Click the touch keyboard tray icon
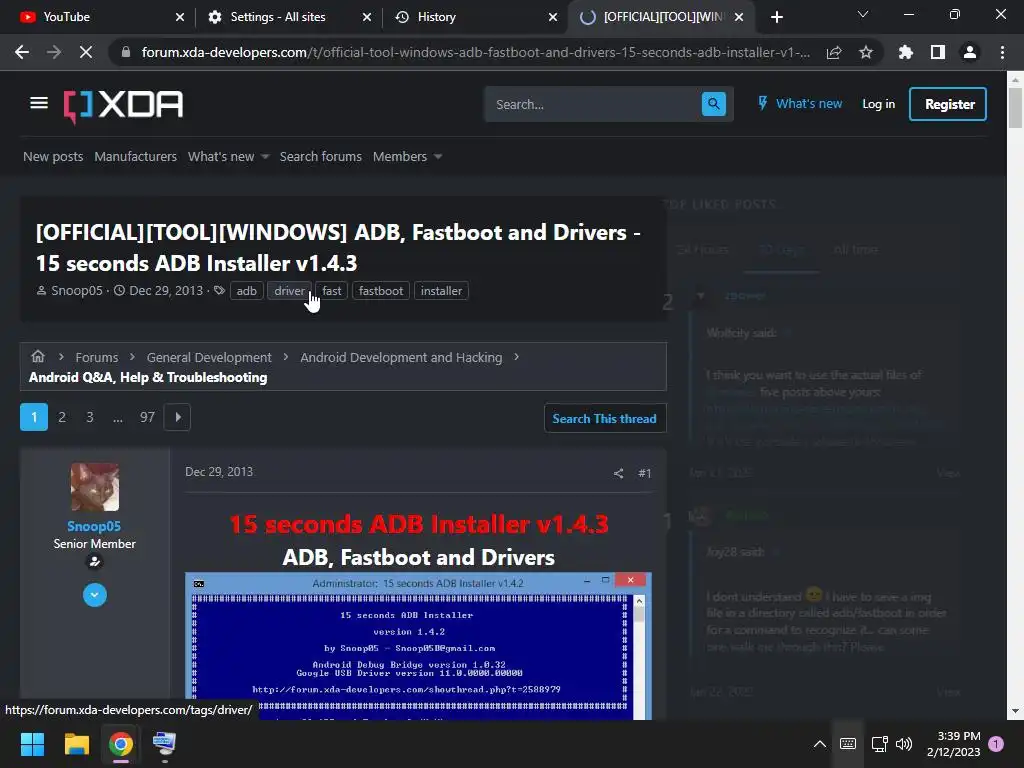The height and width of the screenshot is (768, 1024). 848,744
